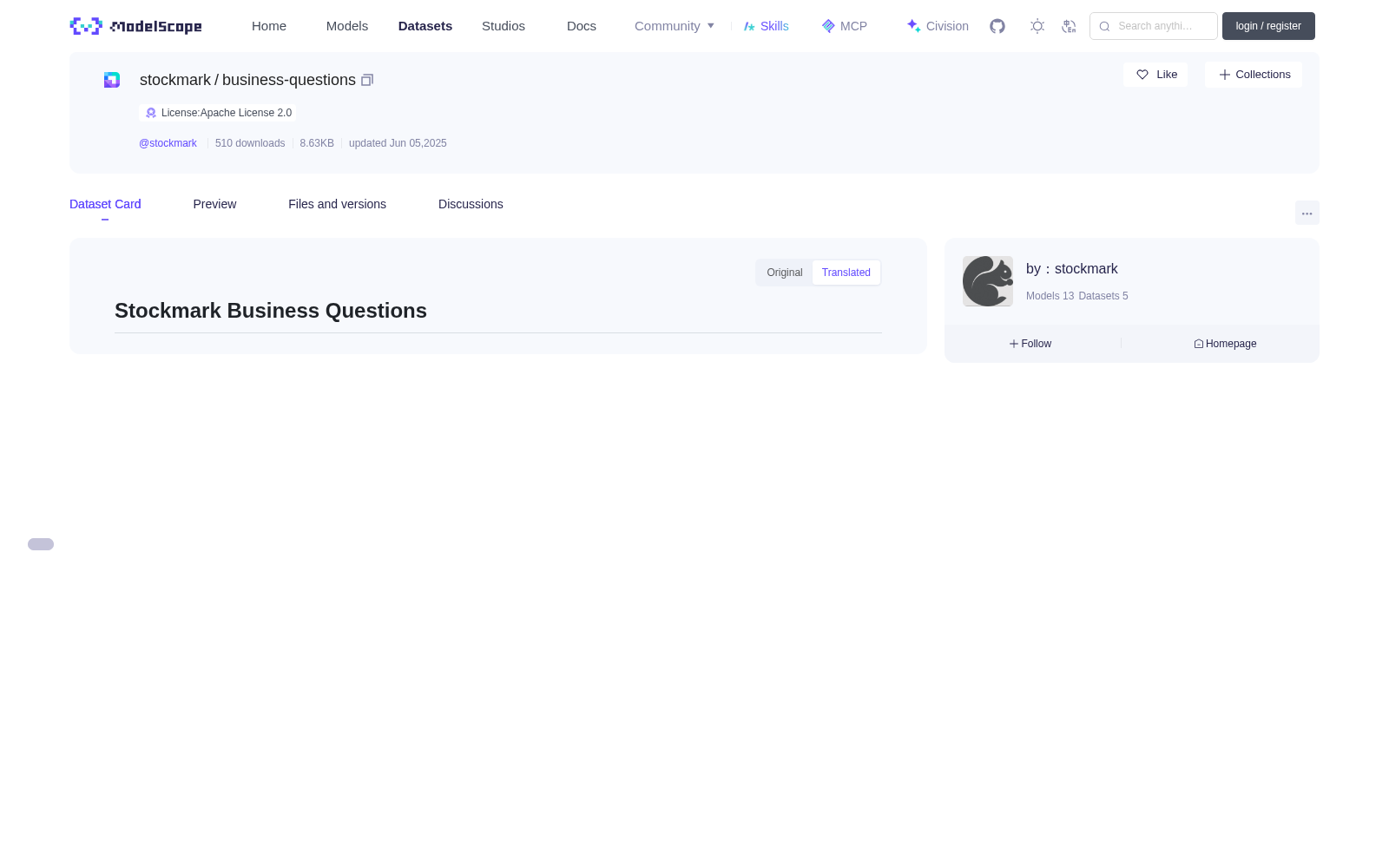Follow the stockmark organization
1389x868 pixels.
[1030, 344]
